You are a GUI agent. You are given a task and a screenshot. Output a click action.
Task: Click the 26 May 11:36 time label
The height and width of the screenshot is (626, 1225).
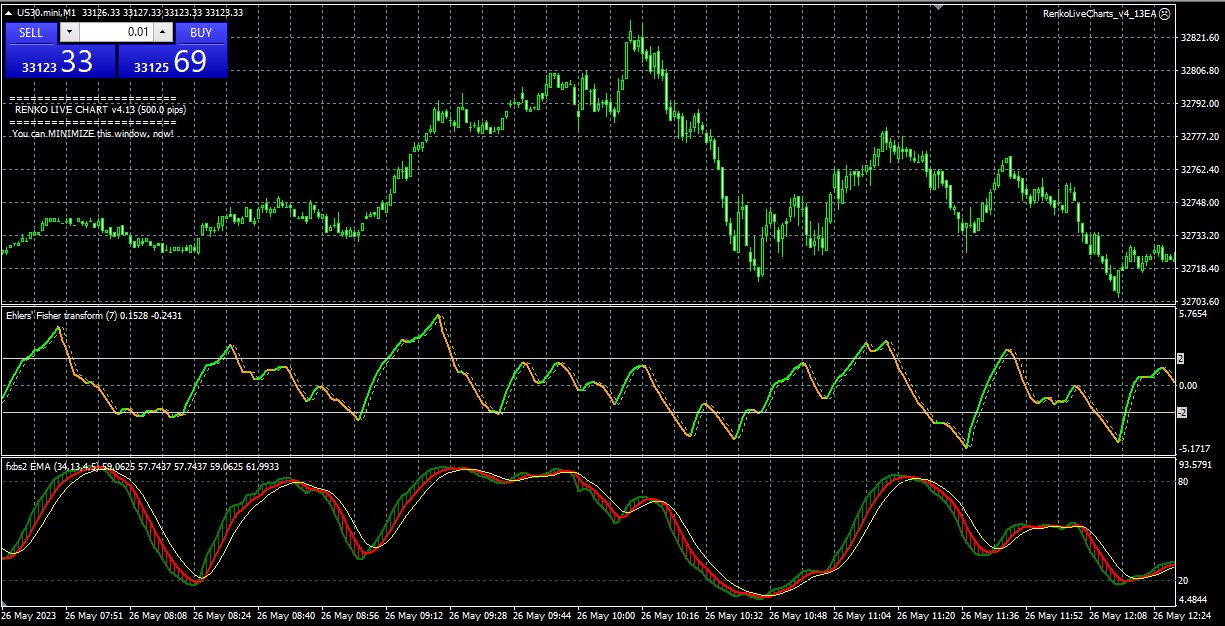990,615
